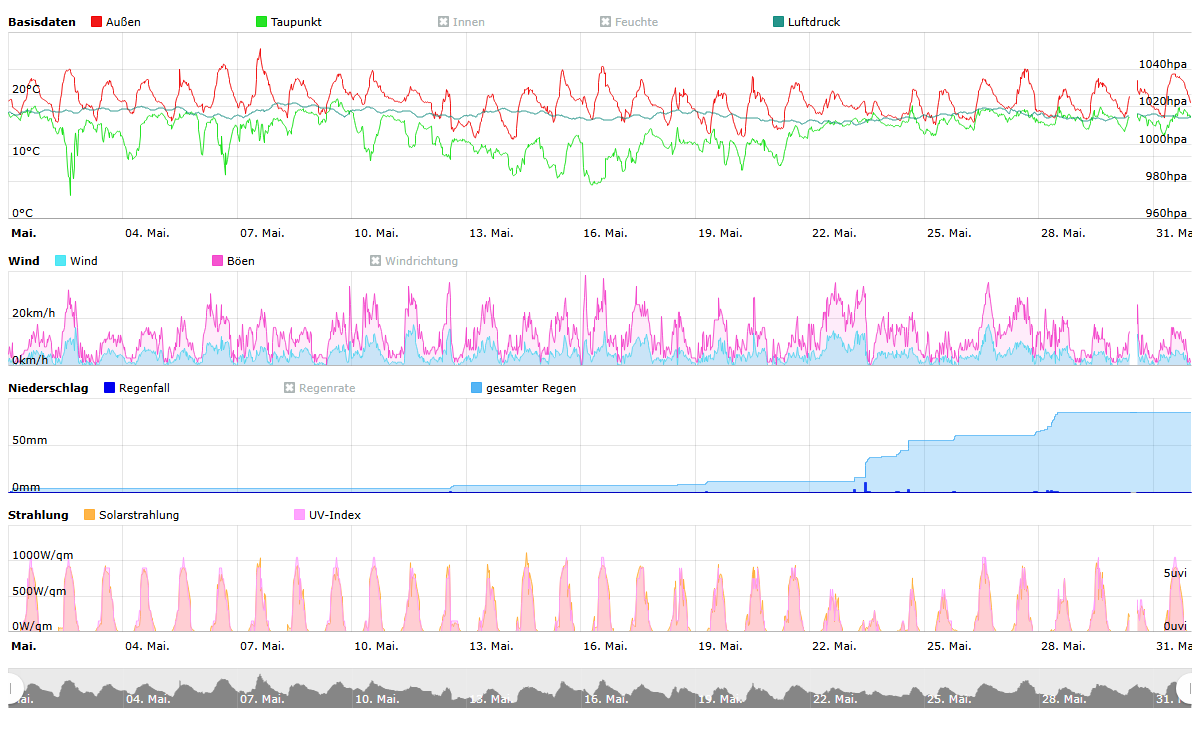Click the Solarstrahlung legend label text
Screen dimensions: 1200x750
[x=139, y=515]
